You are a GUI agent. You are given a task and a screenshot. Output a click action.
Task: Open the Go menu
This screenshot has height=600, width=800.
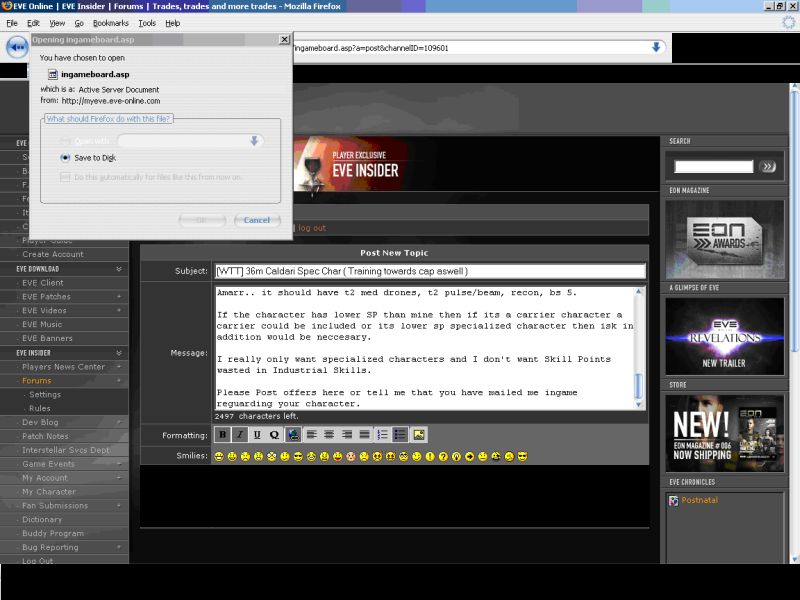point(79,23)
